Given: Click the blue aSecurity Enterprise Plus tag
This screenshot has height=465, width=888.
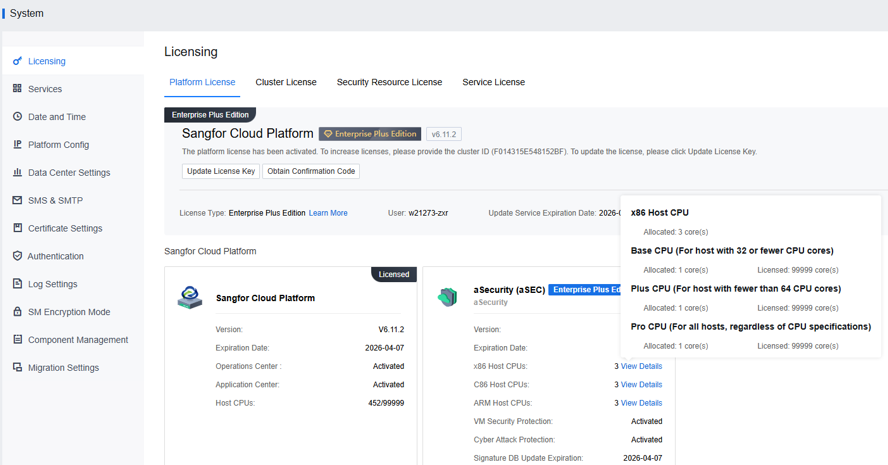Looking at the screenshot, I should (x=585, y=289).
